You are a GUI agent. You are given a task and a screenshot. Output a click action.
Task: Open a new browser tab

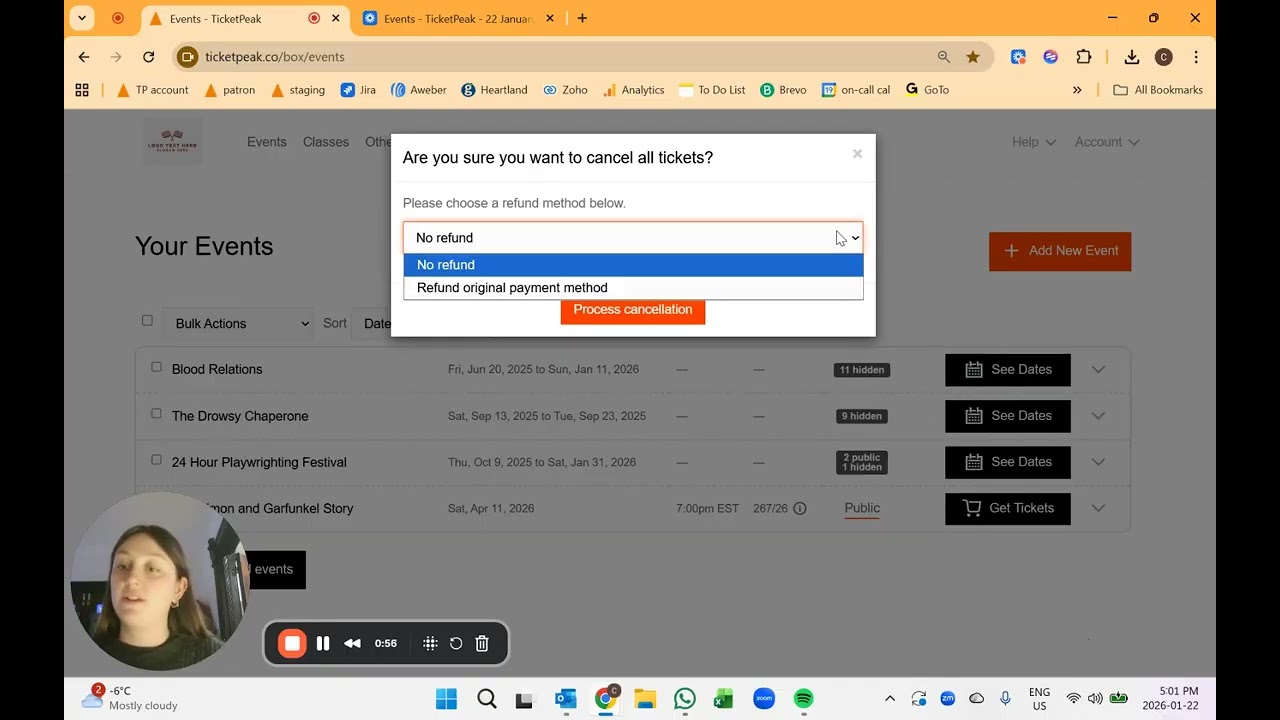click(582, 18)
